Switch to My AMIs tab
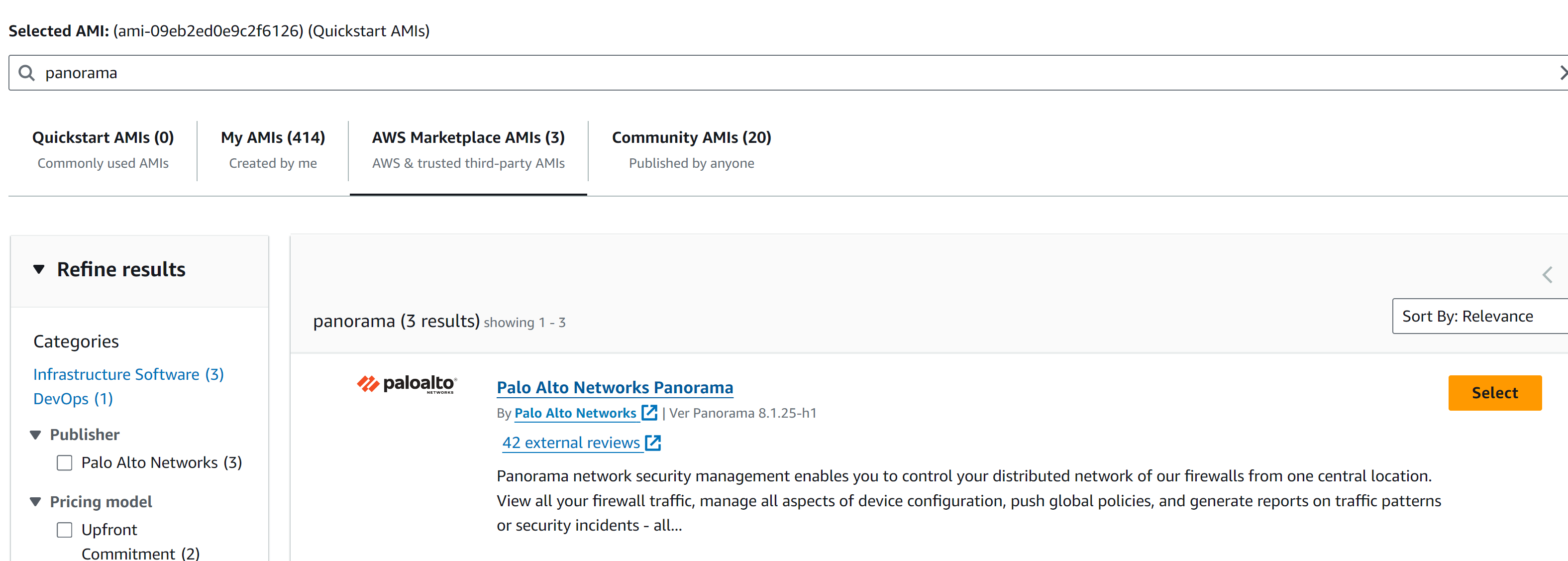Screen dimensions: 1568x561 [x=273, y=150]
